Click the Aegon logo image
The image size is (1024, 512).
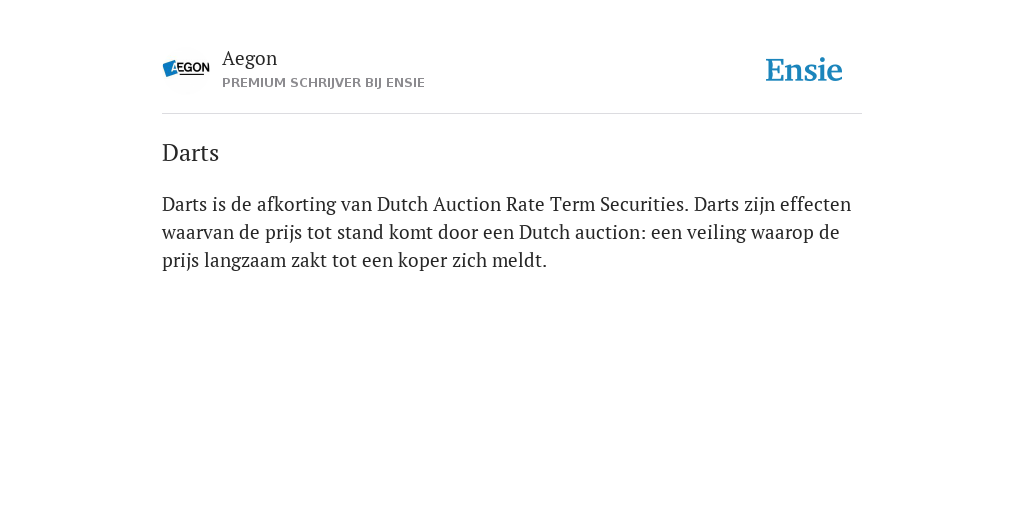click(186, 69)
